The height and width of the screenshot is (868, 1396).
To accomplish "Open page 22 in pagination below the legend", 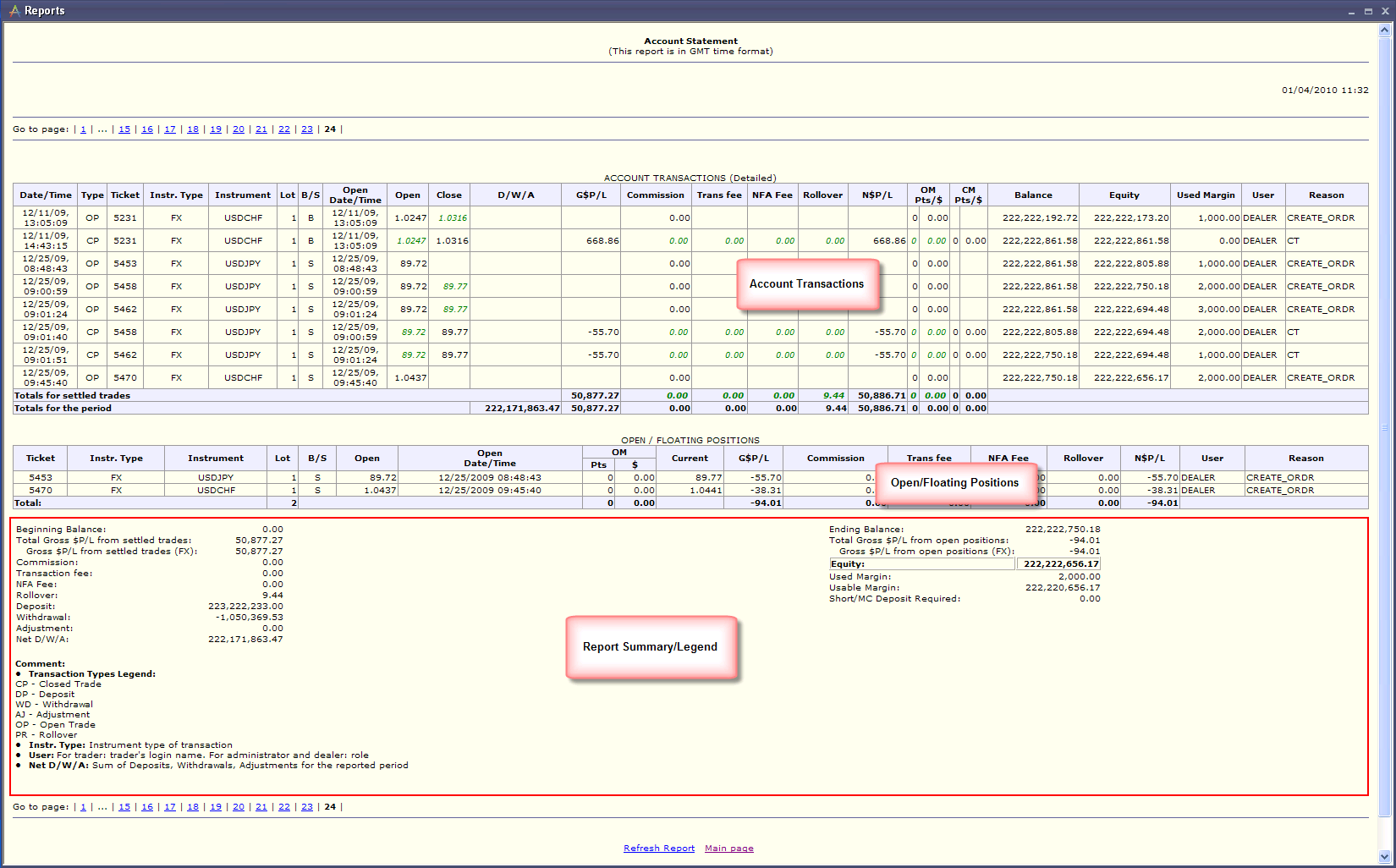I will [x=284, y=807].
